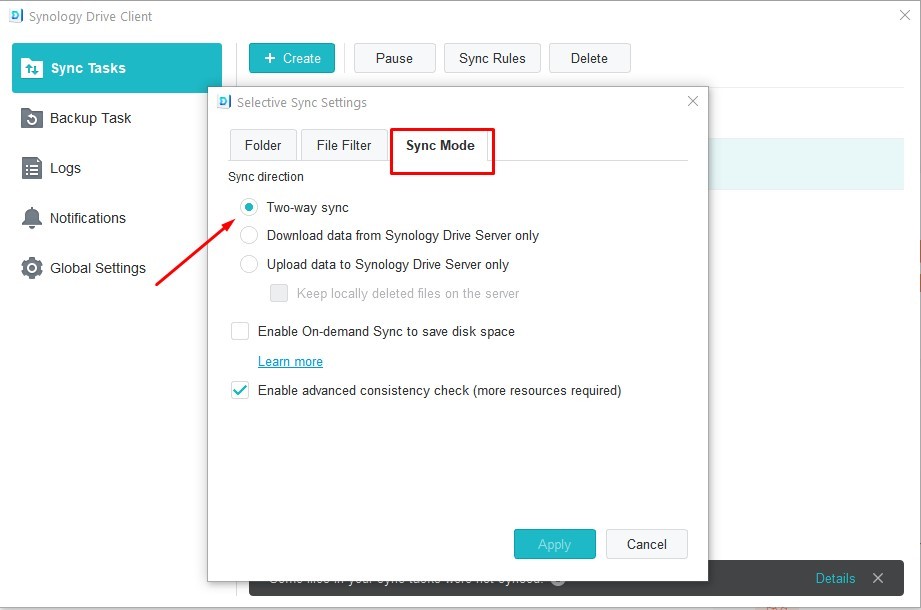Click the Logs list icon

pos(32,168)
